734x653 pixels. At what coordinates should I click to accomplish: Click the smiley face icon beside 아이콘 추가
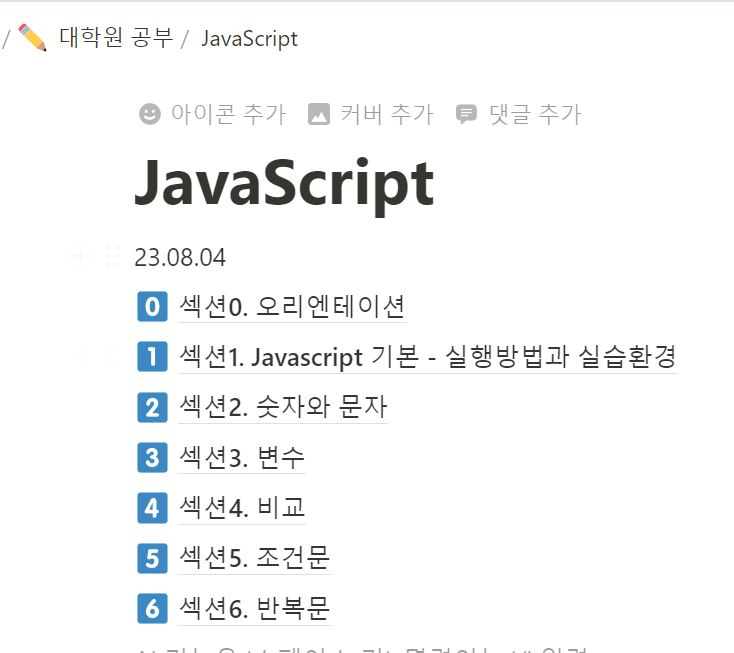pyautogui.click(x=150, y=114)
